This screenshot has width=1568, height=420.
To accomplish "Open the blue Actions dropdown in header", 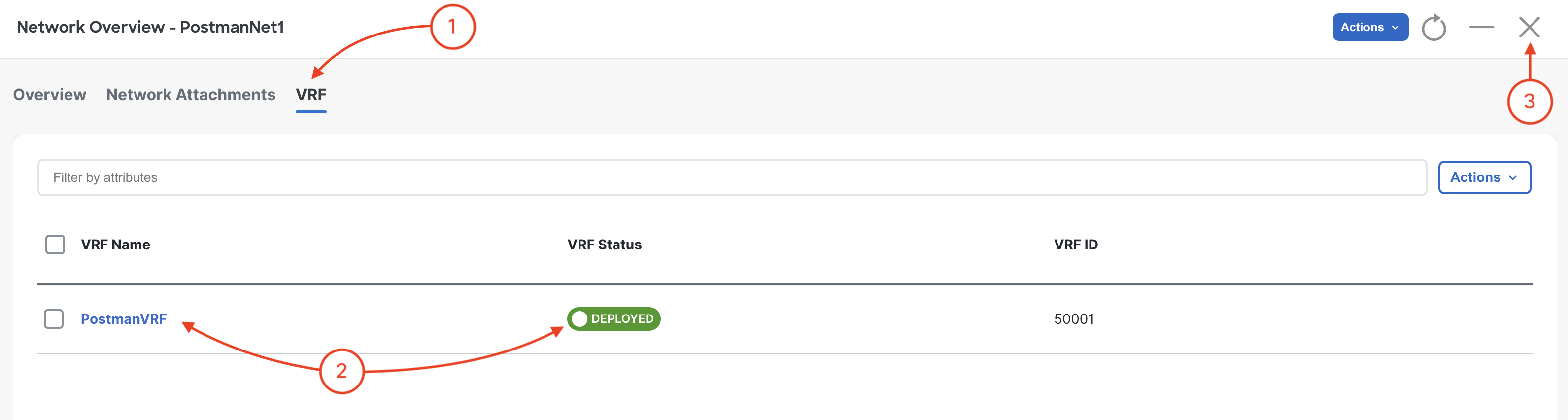I will point(1369,28).
